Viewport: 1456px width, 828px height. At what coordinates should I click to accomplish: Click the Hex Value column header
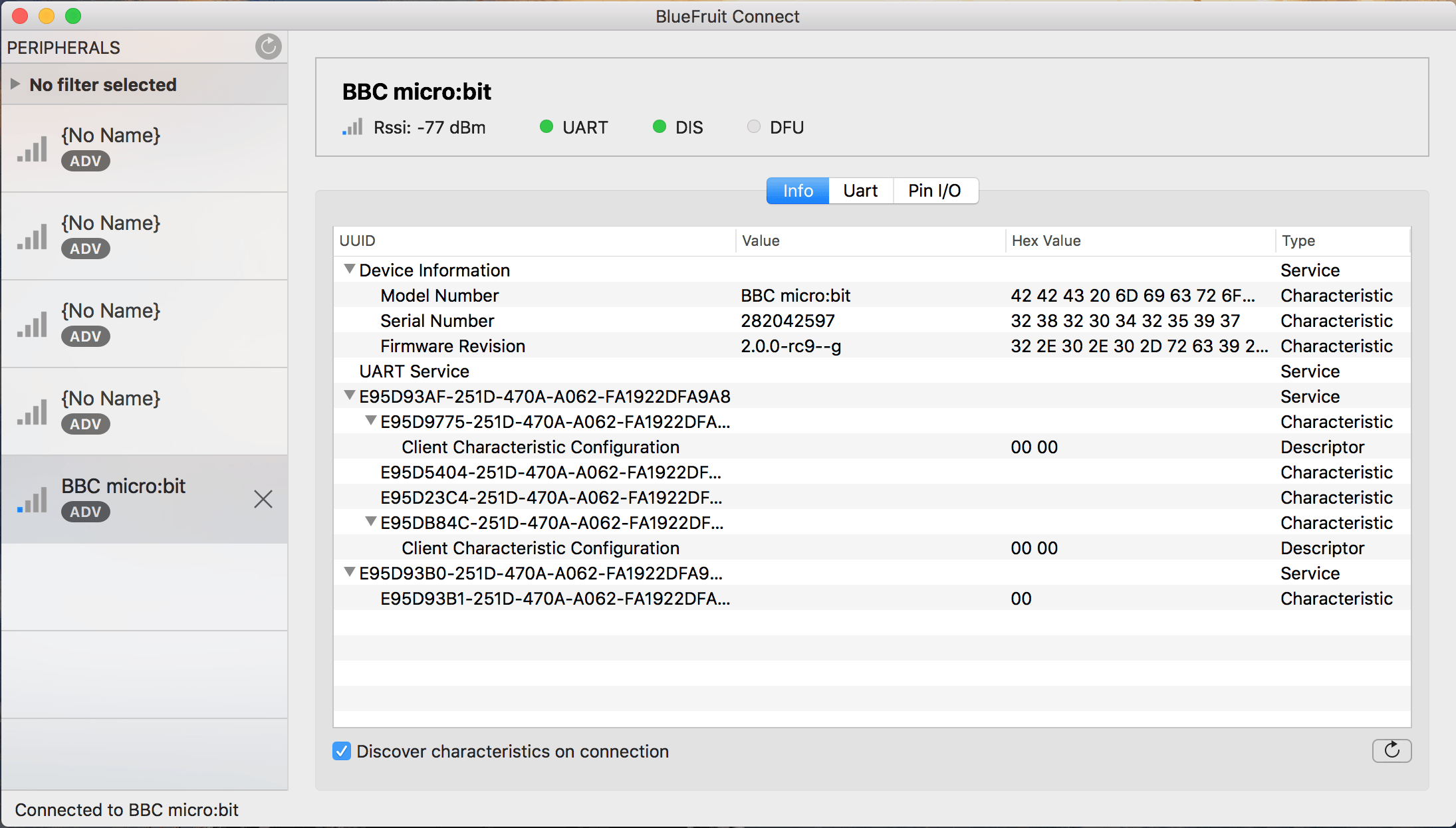pos(1046,241)
